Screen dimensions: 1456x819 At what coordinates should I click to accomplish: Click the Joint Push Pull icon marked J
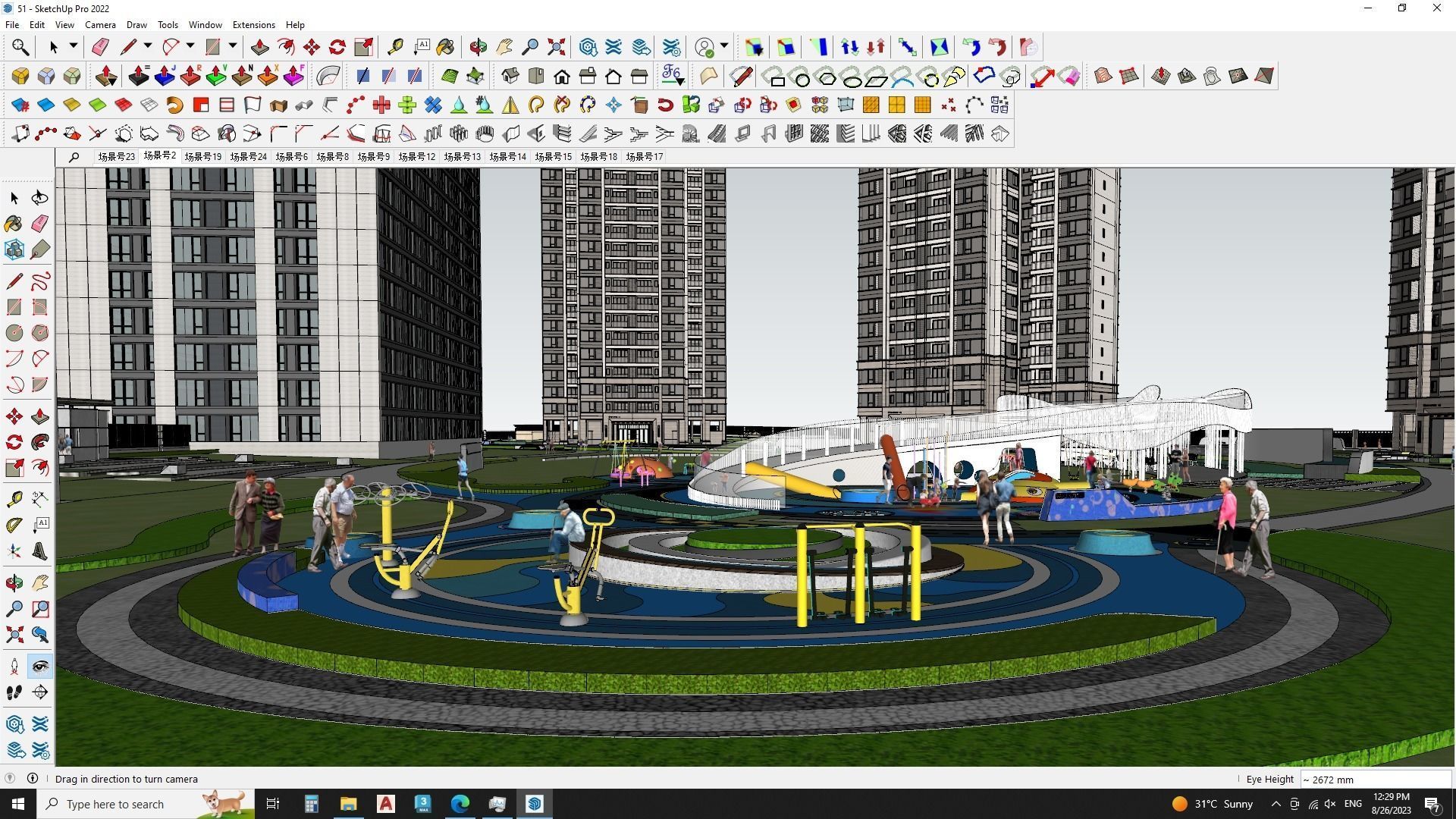tap(165, 76)
